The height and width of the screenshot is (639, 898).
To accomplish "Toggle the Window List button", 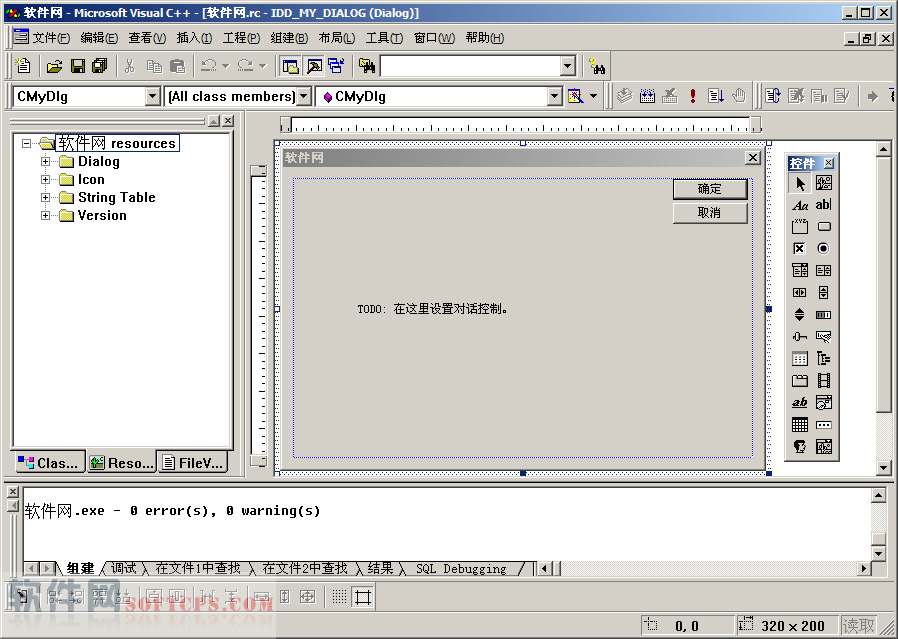I will (336, 66).
